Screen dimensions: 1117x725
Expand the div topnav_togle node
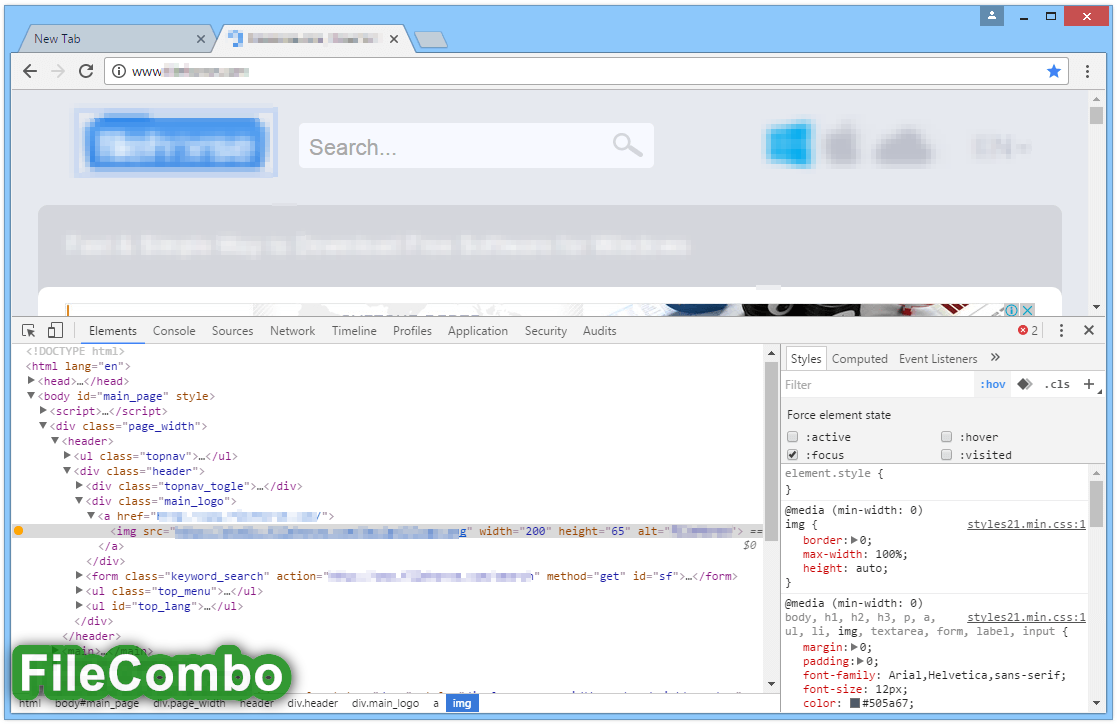(x=79, y=486)
